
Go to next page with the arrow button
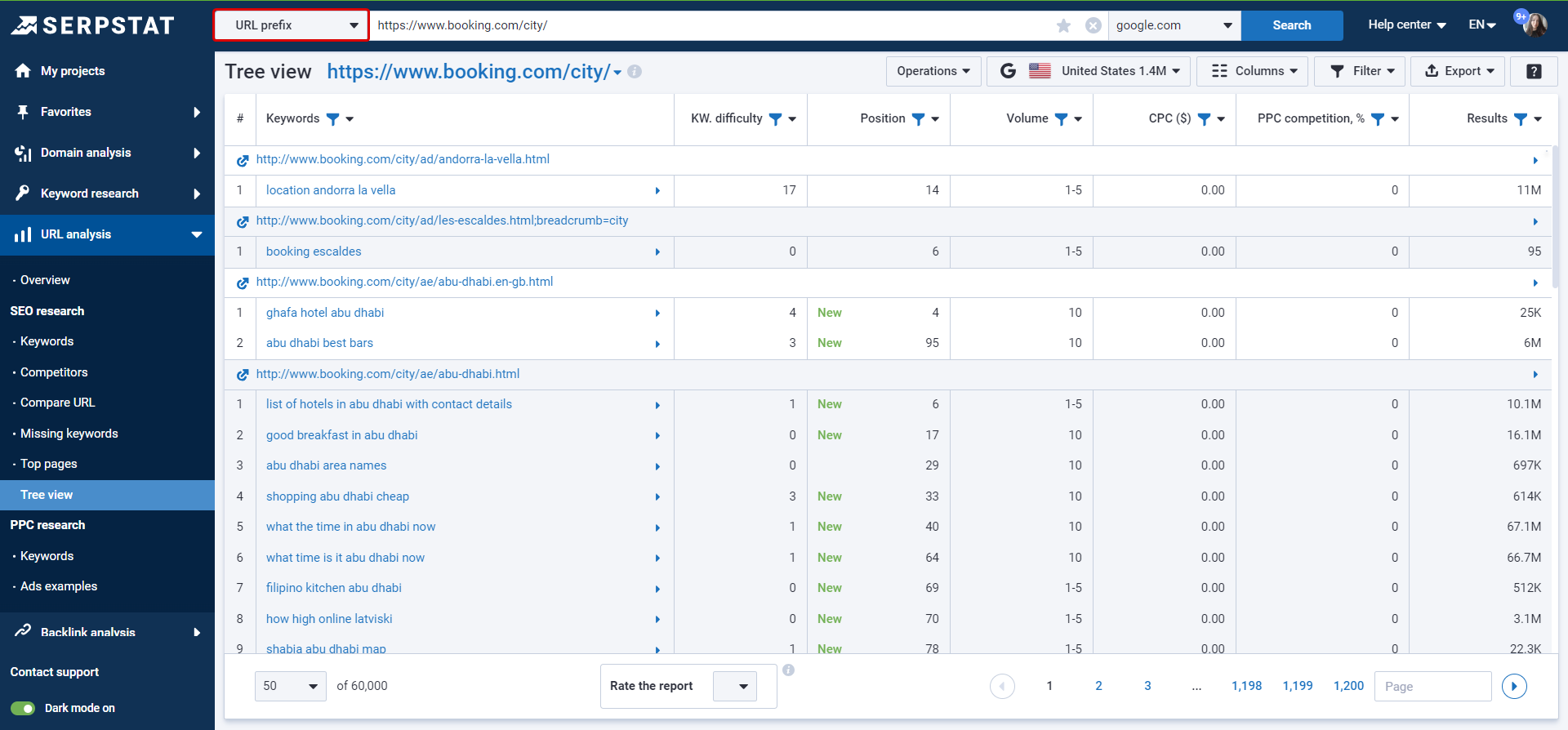point(1514,687)
